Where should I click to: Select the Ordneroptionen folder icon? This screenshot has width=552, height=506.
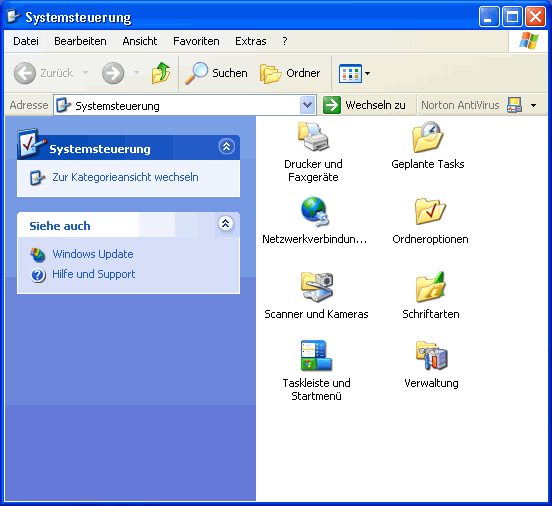tap(430, 211)
